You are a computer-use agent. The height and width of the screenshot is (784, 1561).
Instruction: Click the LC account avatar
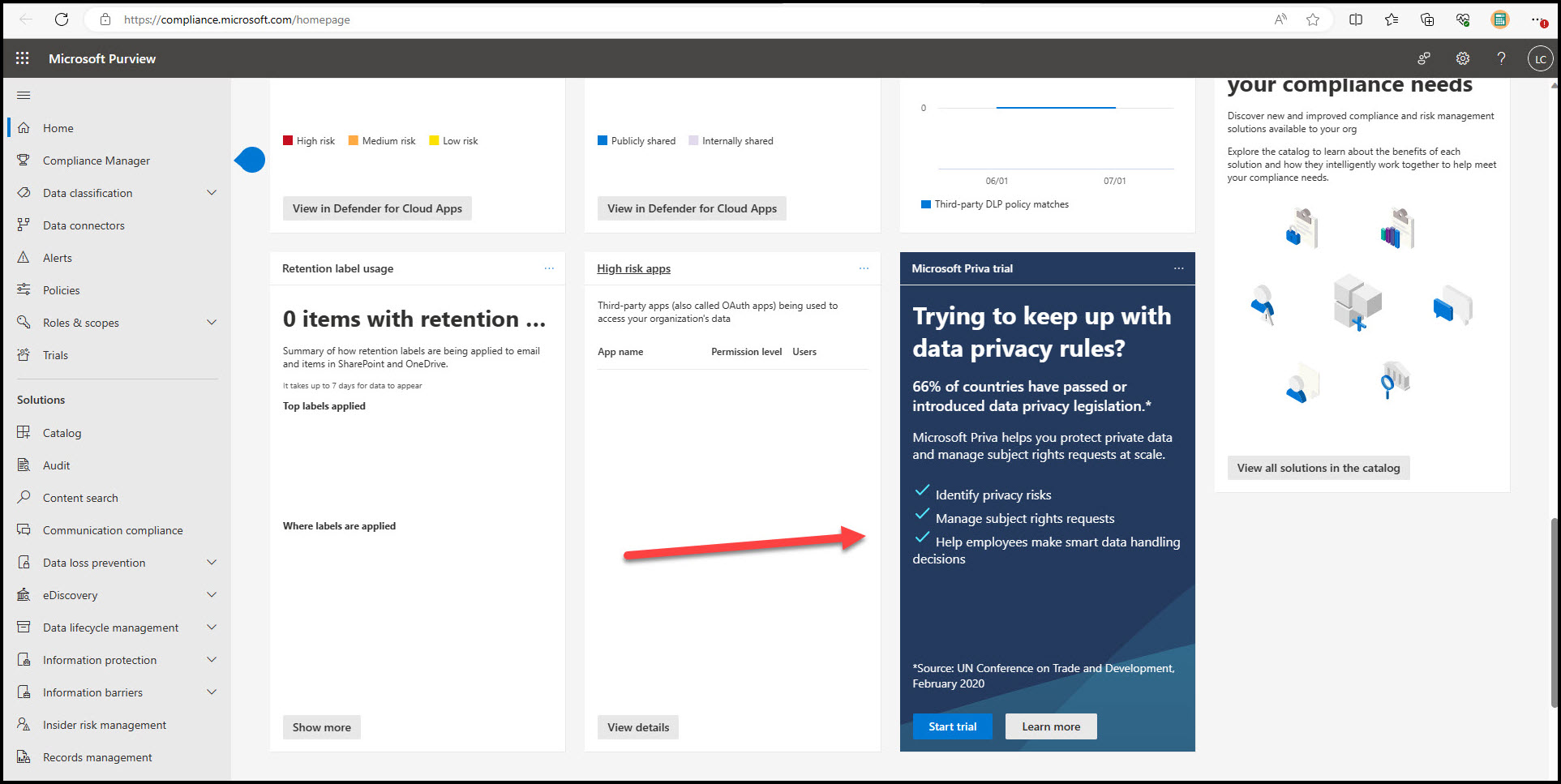tap(1540, 58)
